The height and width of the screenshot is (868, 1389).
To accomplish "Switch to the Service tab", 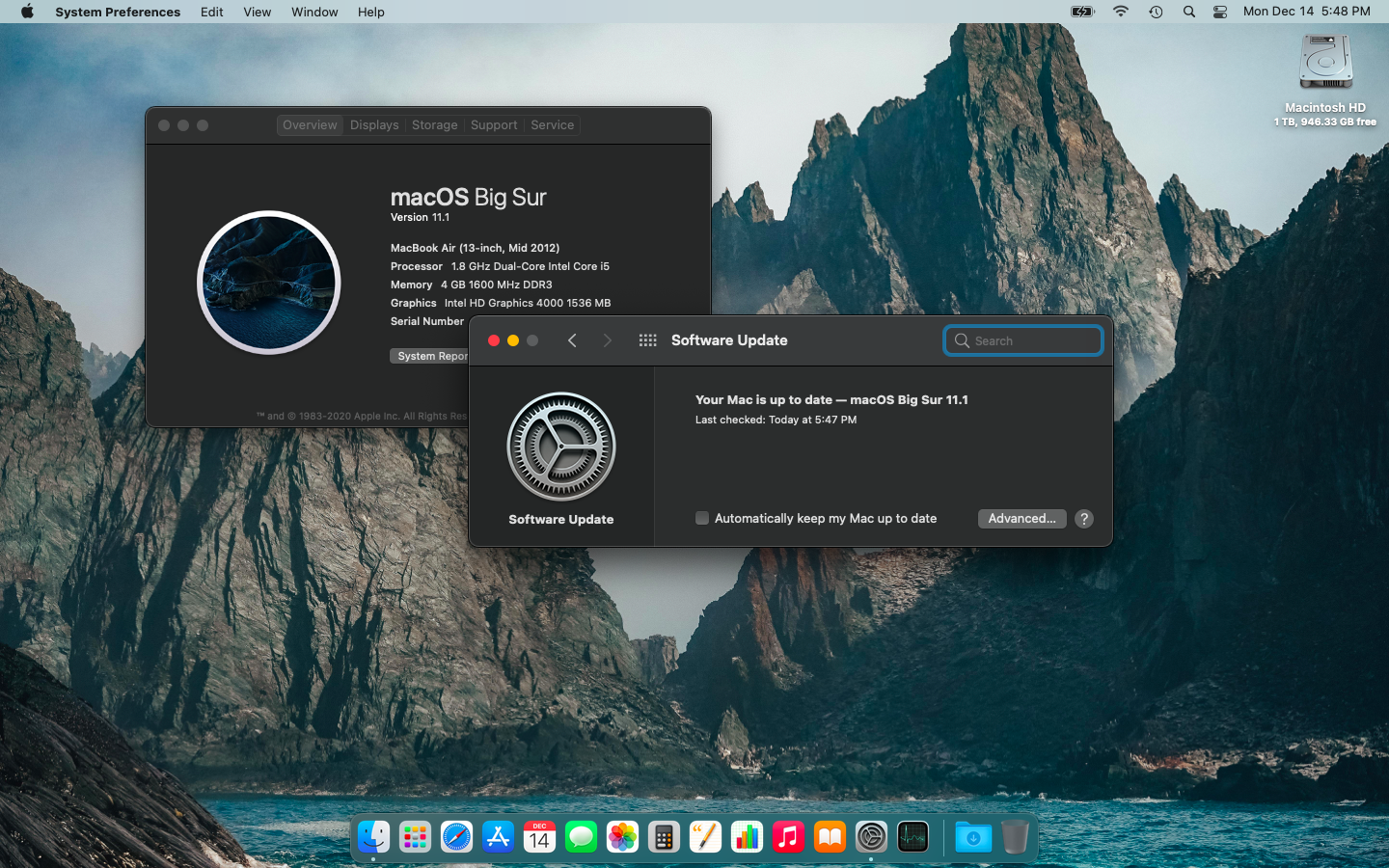I will 552,125.
